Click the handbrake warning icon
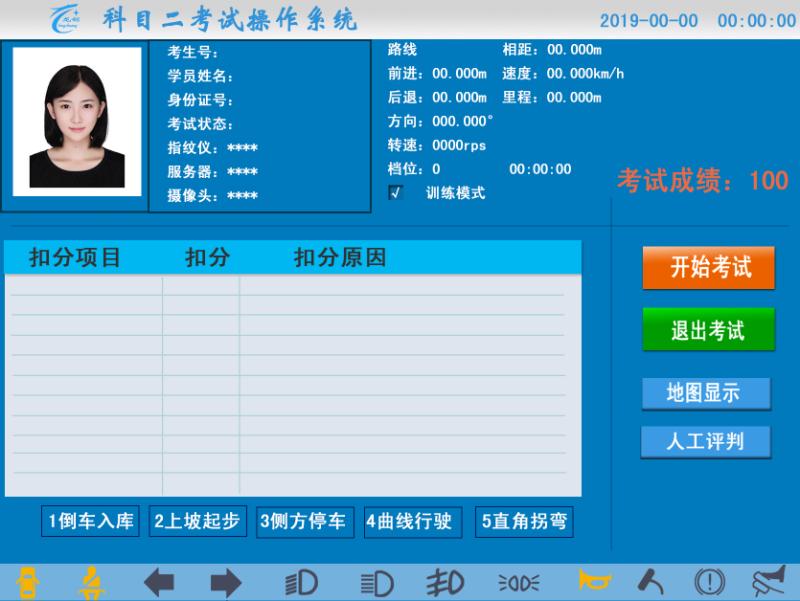Viewport: 800px width, 601px height. [x=709, y=582]
